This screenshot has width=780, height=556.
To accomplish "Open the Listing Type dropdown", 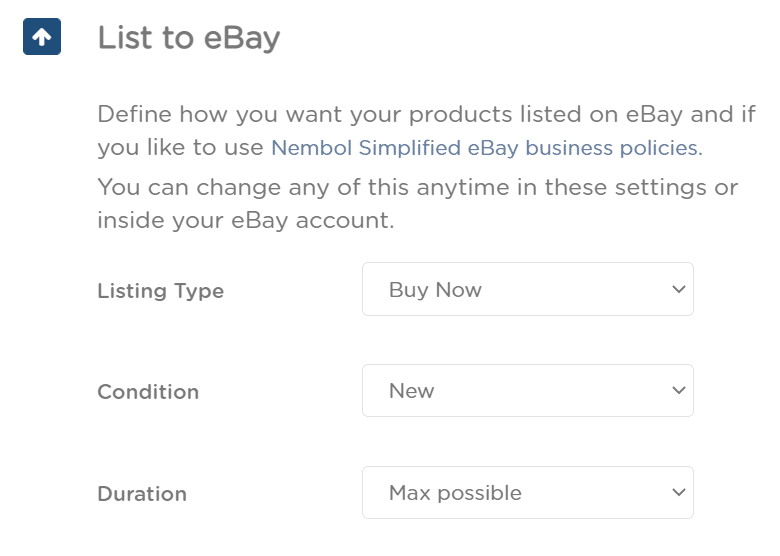I will tap(528, 289).
